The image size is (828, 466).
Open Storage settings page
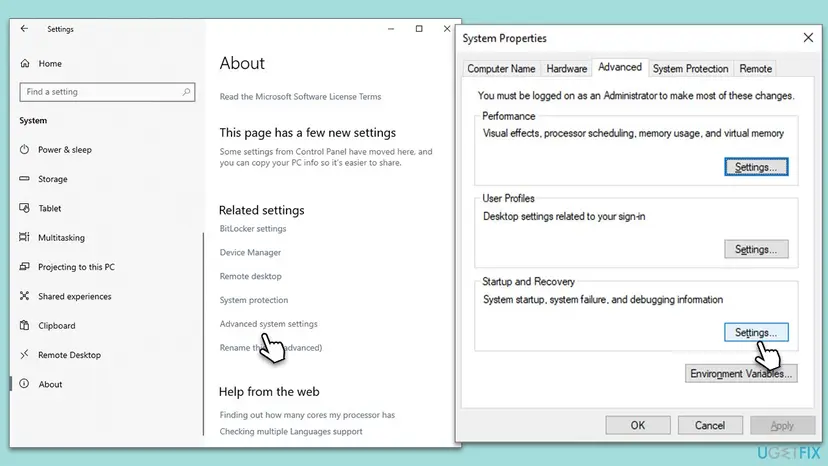tap(53, 179)
